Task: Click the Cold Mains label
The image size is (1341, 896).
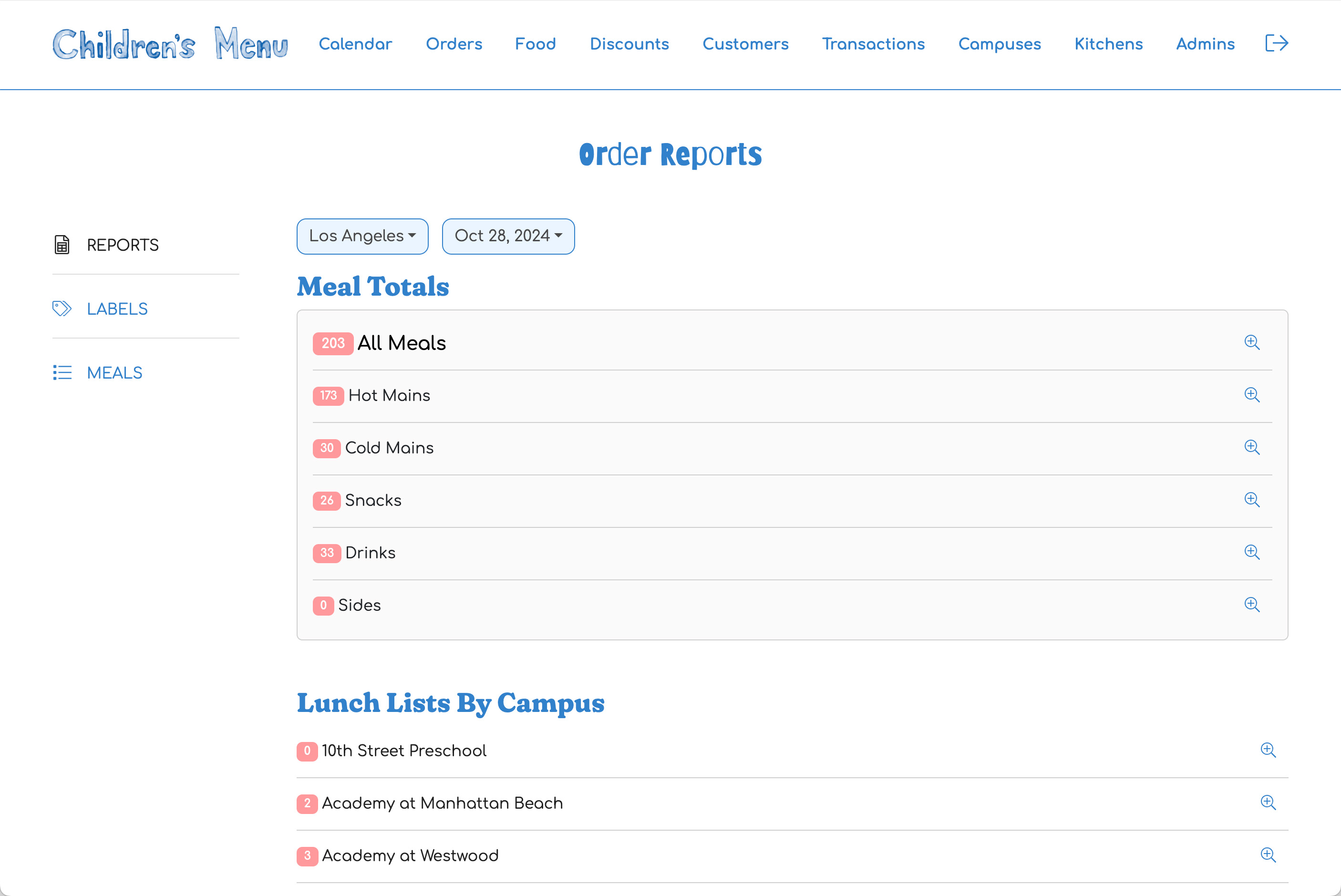Action: point(389,448)
